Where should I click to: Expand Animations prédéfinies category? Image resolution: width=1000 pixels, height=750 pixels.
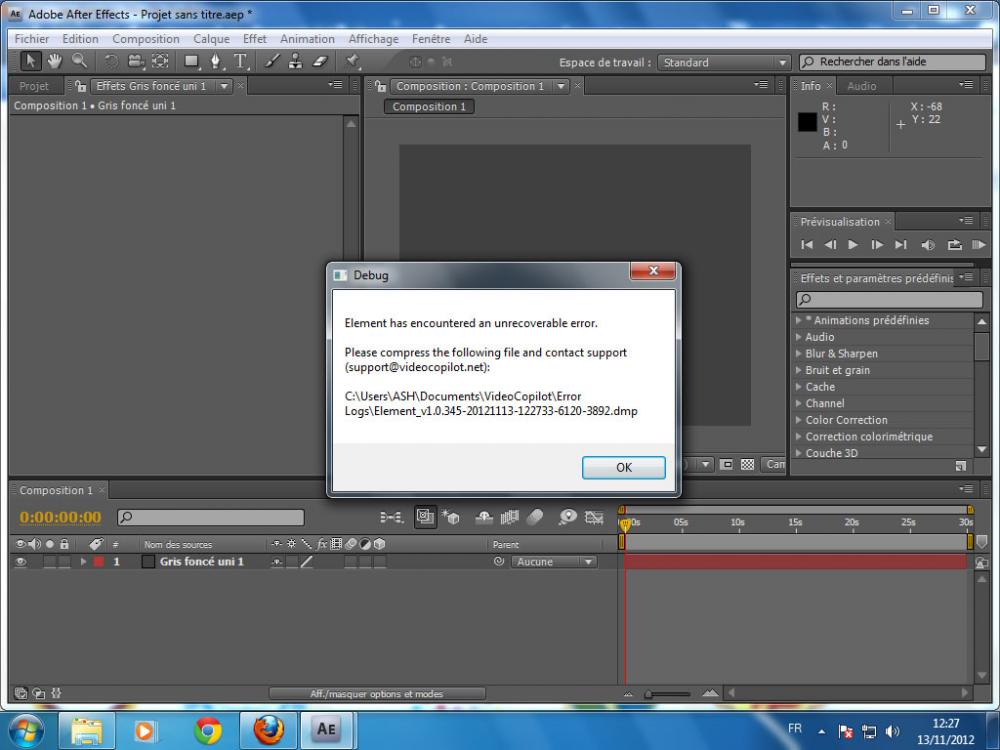[x=798, y=320]
